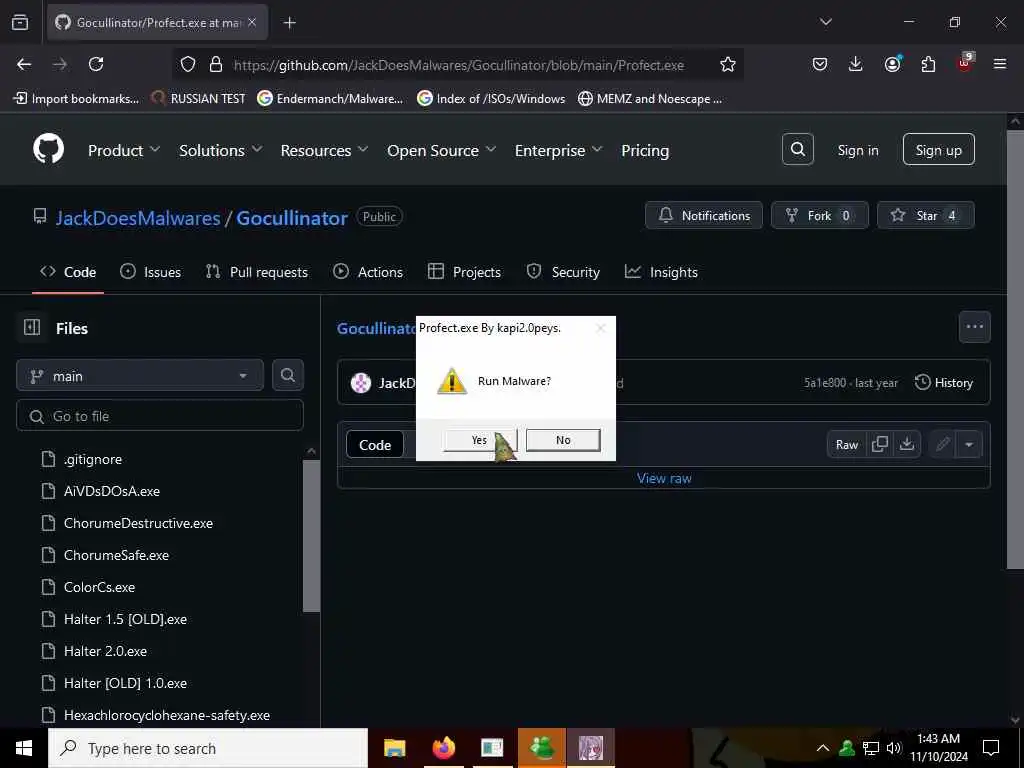Open the main branch selector dropdown
The height and width of the screenshot is (768, 1024).
tap(140, 376)
